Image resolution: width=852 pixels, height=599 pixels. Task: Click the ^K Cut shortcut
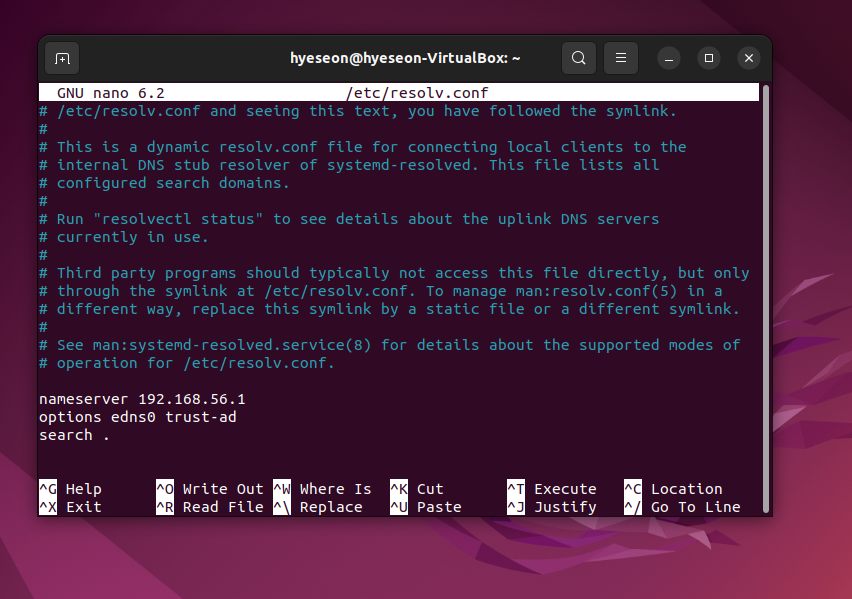coord(417,489)
